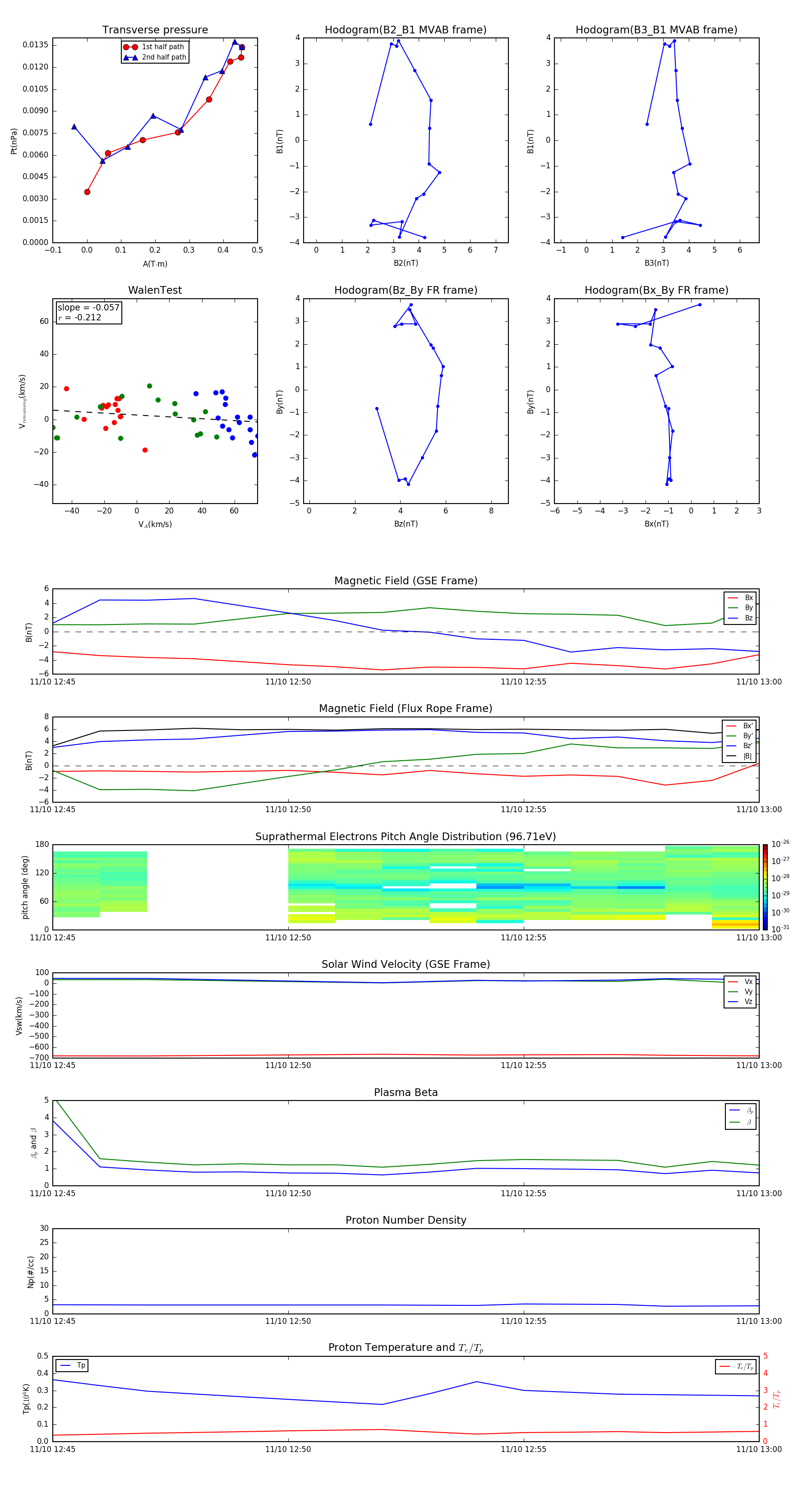Click 'Magnetic Field (GSE Frame)' title

406,581
